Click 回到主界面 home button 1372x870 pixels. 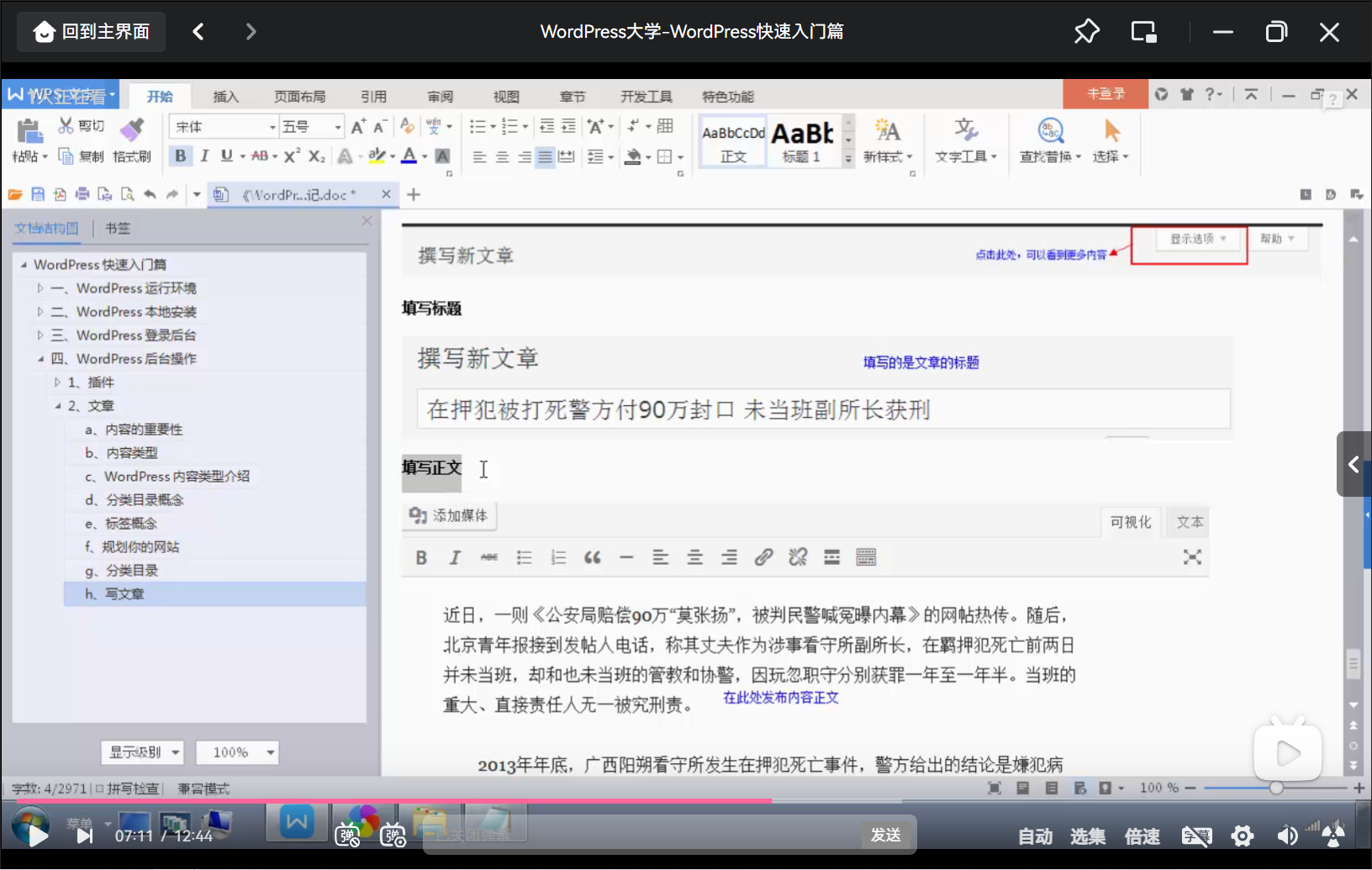coord(91,32)
